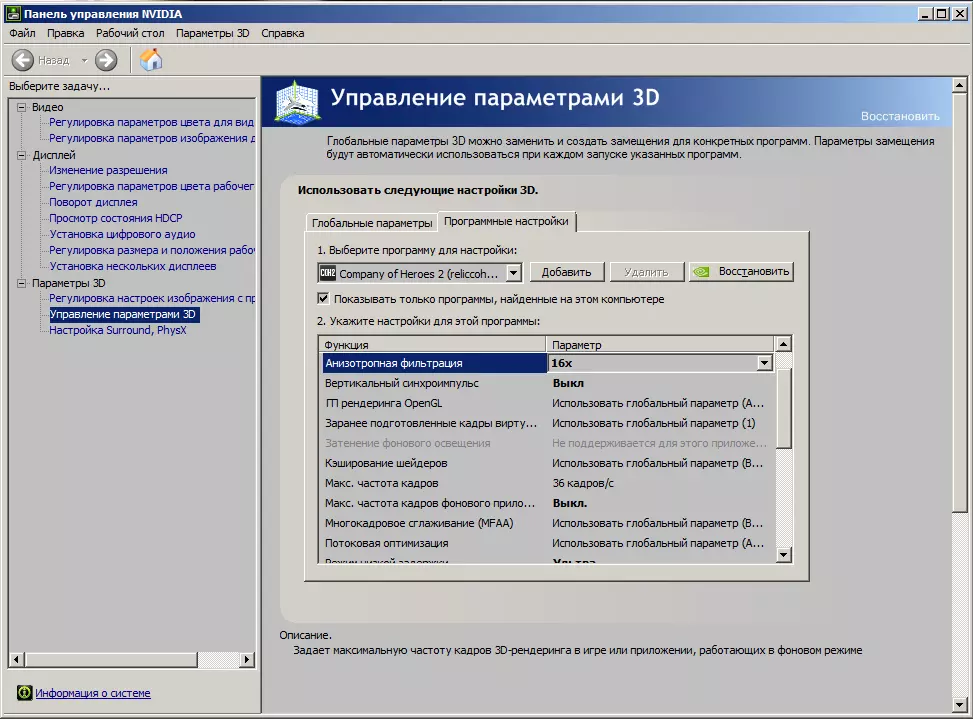
Task: Select Заранее подготовленные кадры setting row
Action: click(547, 423)
